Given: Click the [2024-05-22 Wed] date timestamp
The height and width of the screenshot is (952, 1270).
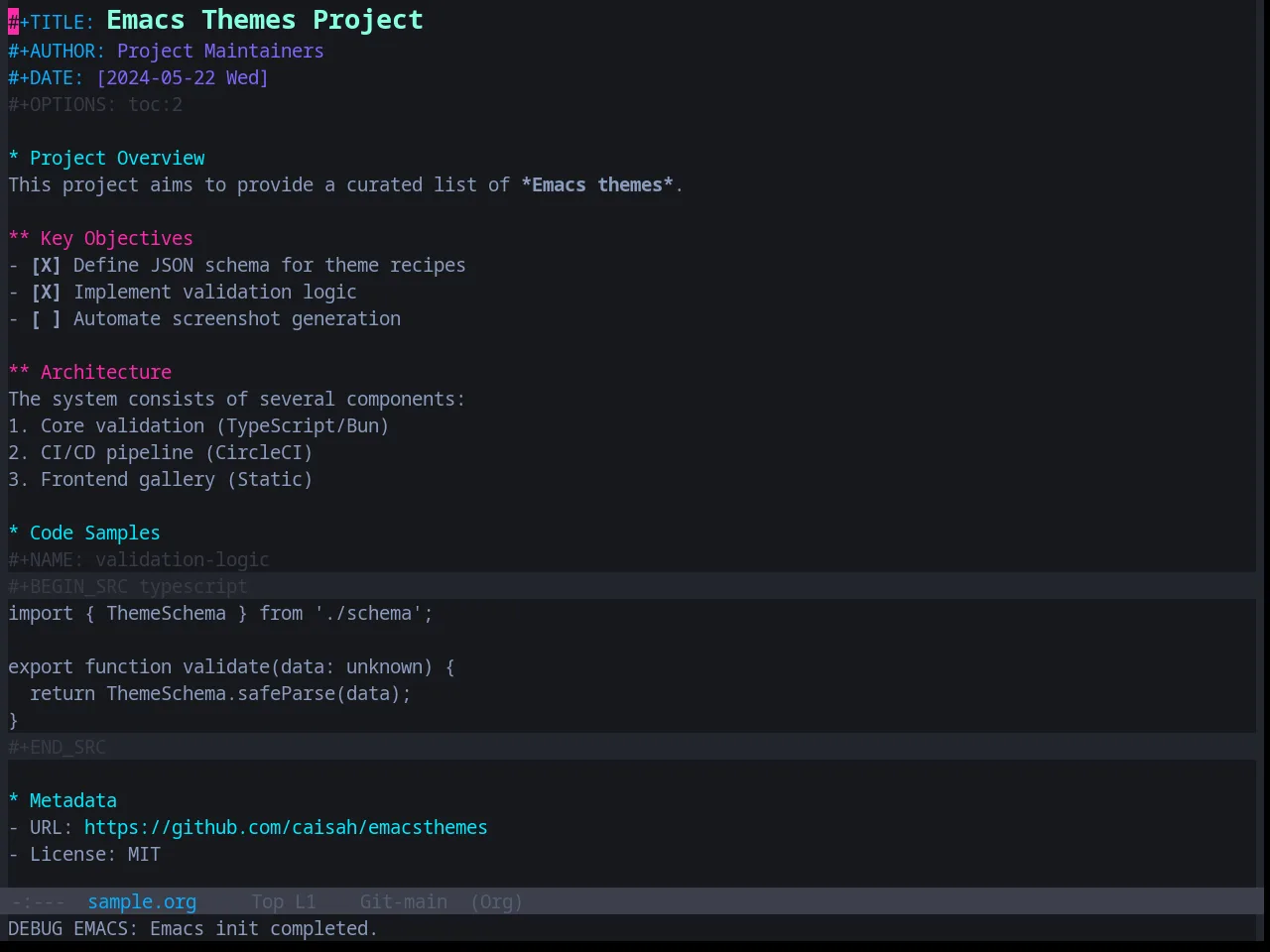Looking at the screenshot, I should coord(183,77).
